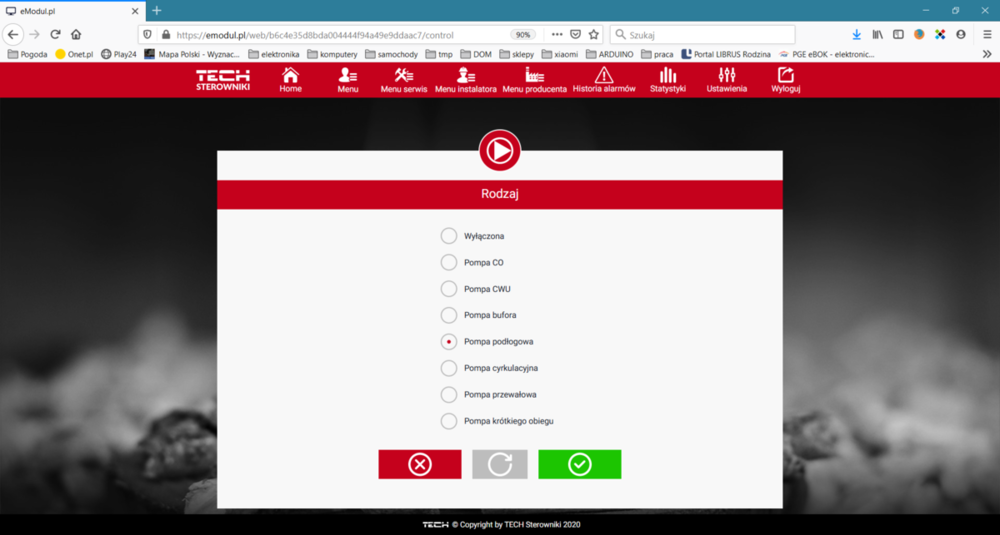Screen dimensions: 1000x535
Task: Expand the bookmarks overflow chevron
Action: tap(986, 54)
